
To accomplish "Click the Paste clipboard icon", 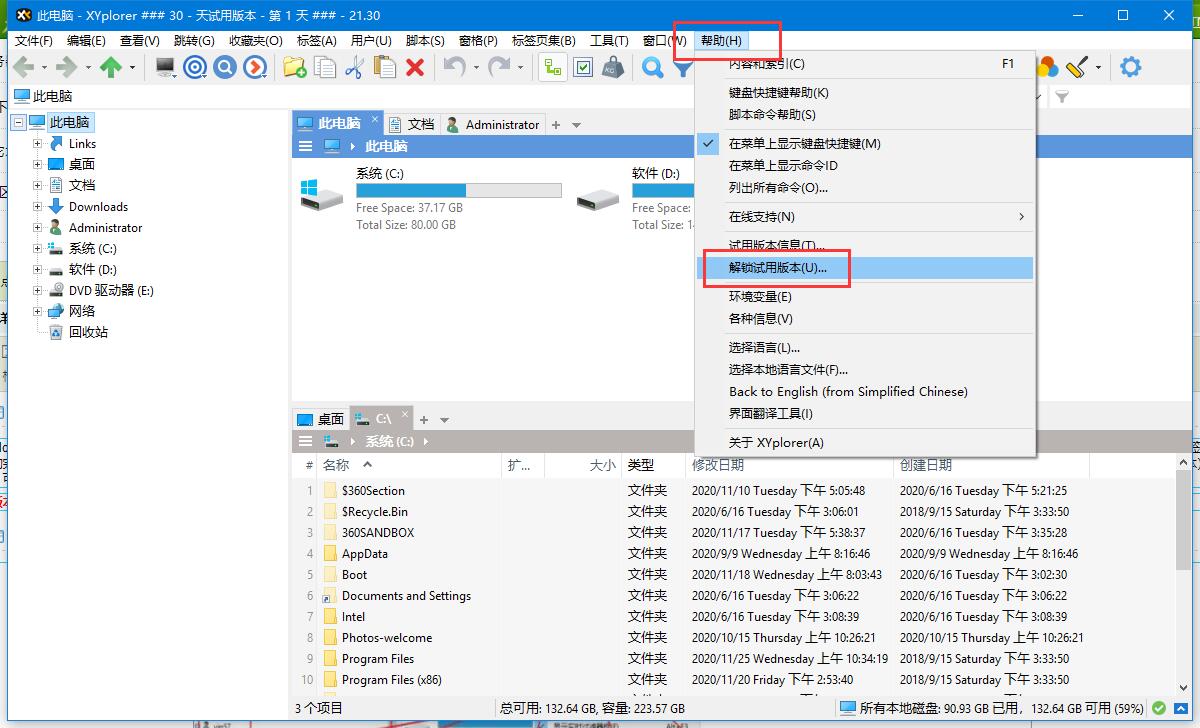I will point(384,67).
